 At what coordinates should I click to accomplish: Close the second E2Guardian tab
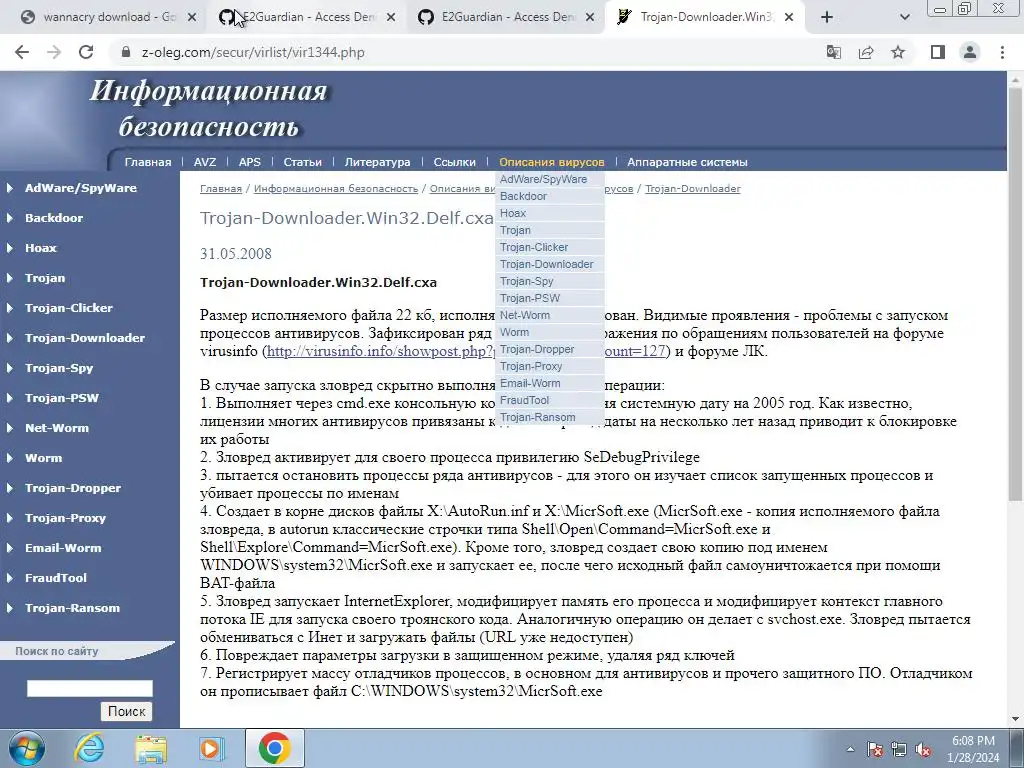[x=590, y=18]
